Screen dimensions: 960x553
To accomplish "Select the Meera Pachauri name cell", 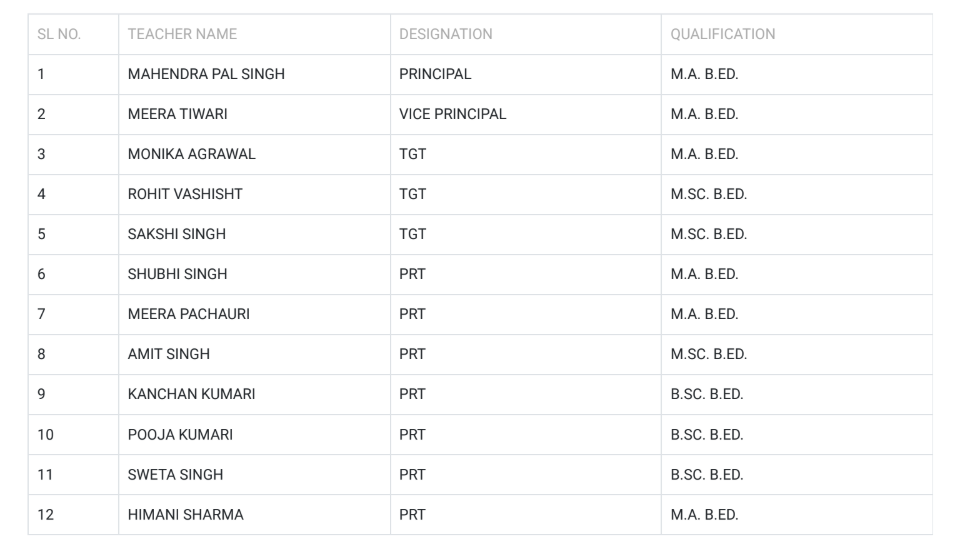I will coord(188,314).
